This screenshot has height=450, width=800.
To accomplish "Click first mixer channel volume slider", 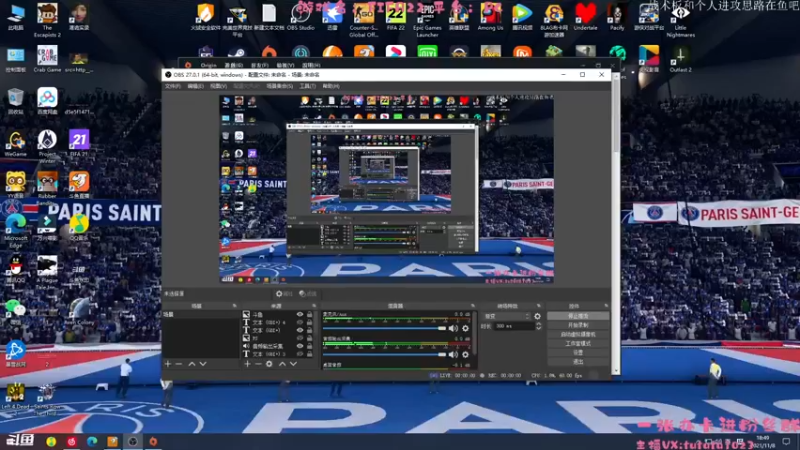I will pos(385,329).
